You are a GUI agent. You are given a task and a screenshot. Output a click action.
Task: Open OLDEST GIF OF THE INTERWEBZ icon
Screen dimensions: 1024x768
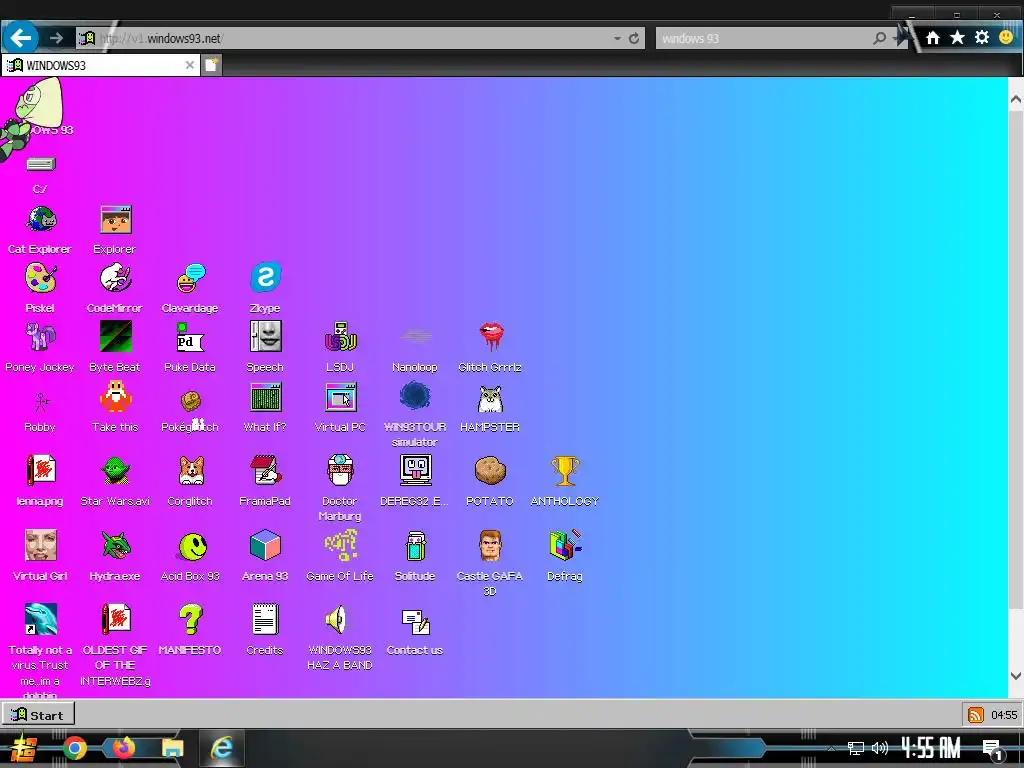(x=116, y=619)
